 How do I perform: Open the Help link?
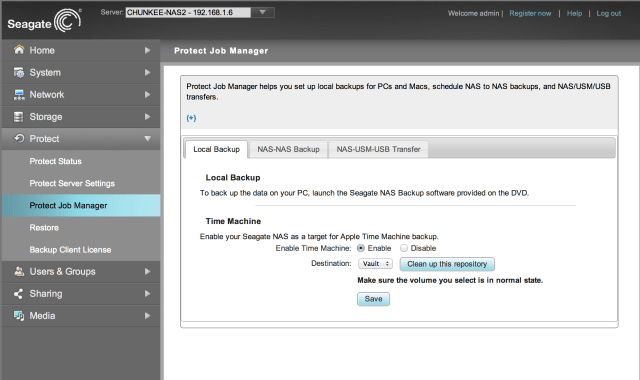point(574,13)
